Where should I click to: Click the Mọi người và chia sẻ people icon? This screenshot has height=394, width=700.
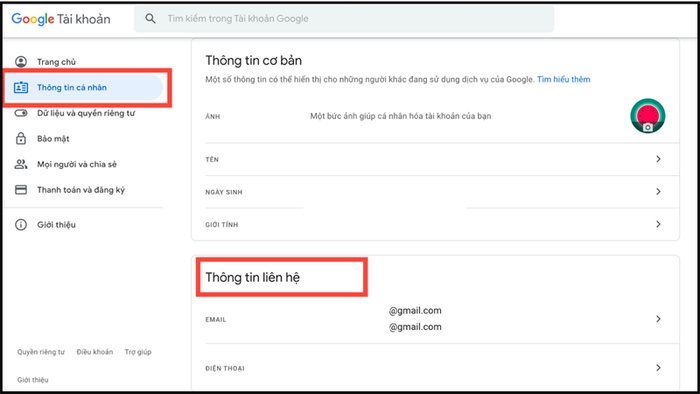21,164
